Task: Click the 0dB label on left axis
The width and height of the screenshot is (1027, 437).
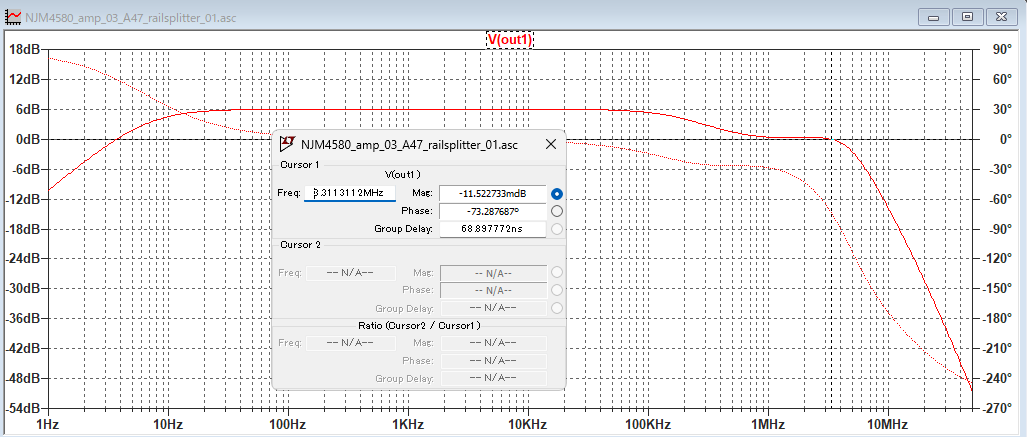Action: click(x=26, y=139)
